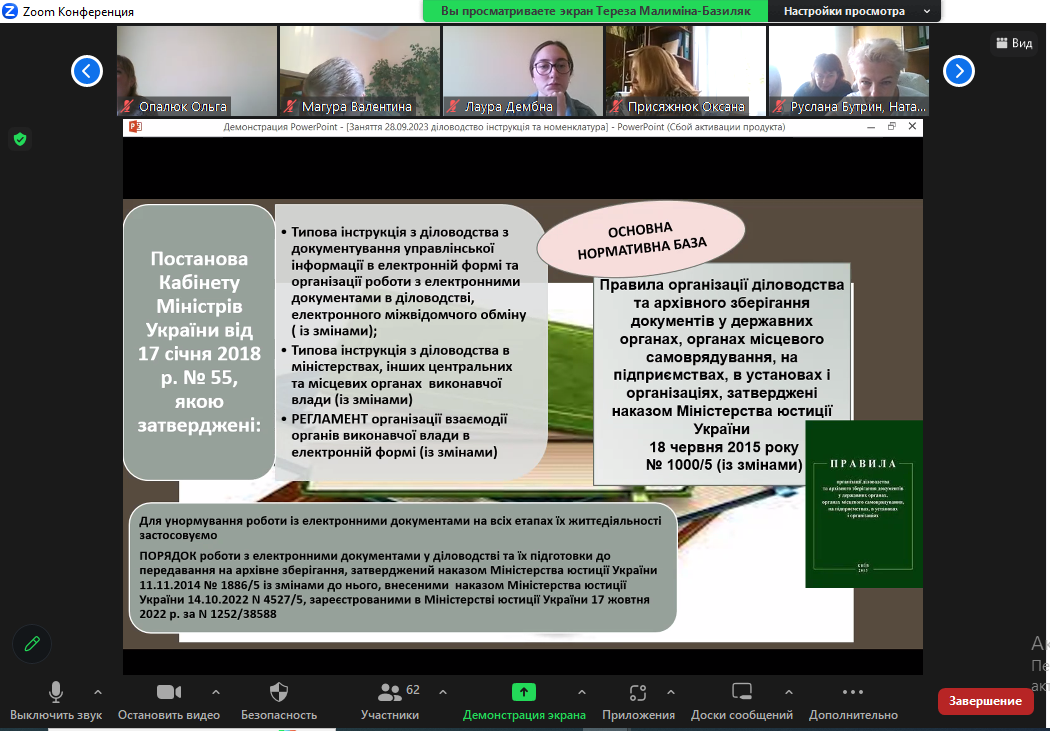Go to next participants with right arrow
Viewport: 1050px width, 731px height.
coord(959,71)
